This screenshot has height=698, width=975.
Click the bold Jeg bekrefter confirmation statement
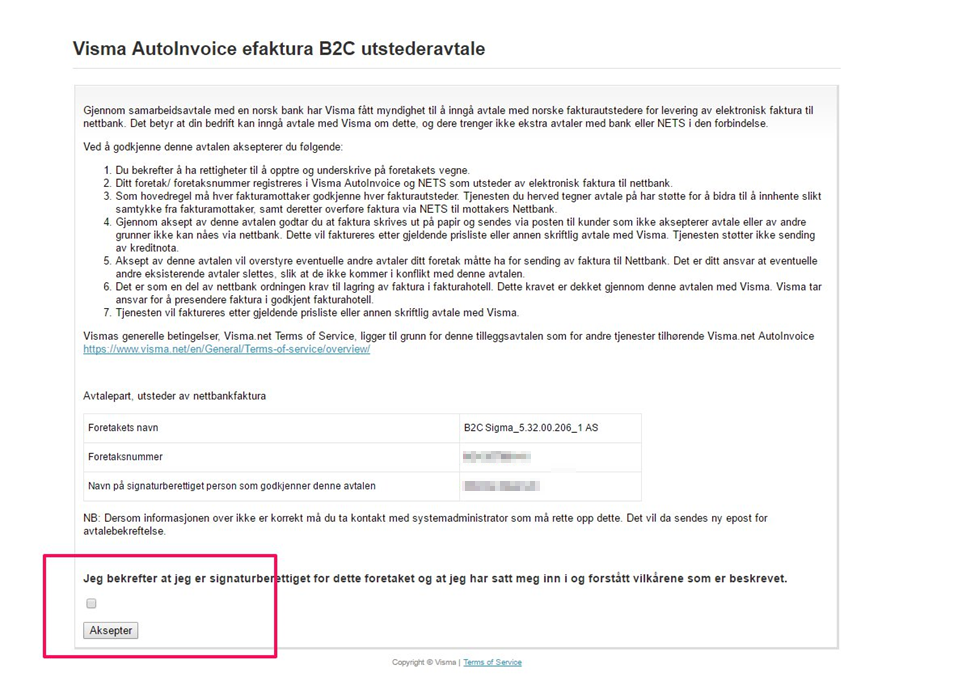click(434, 578)
